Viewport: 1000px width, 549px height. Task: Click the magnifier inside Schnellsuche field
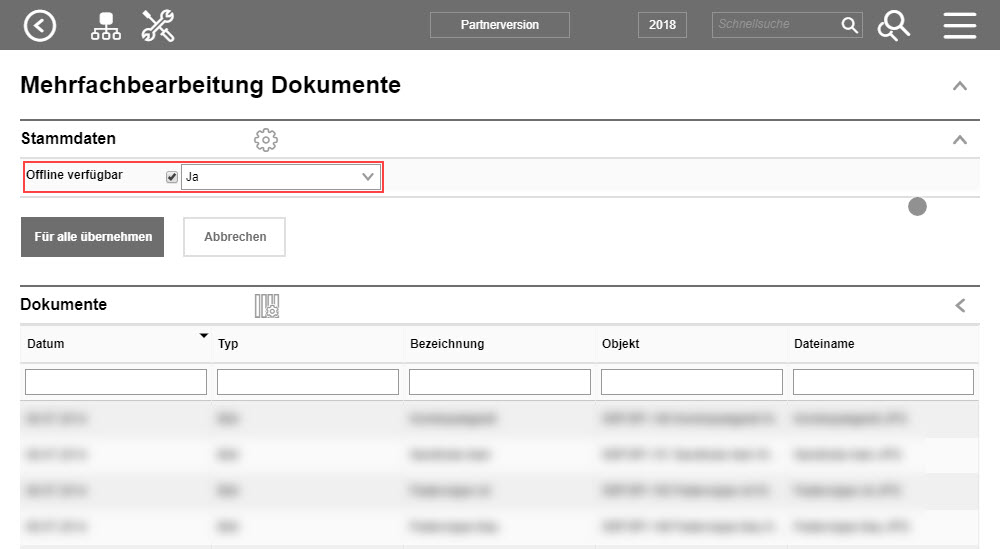(x=849, y=25)
